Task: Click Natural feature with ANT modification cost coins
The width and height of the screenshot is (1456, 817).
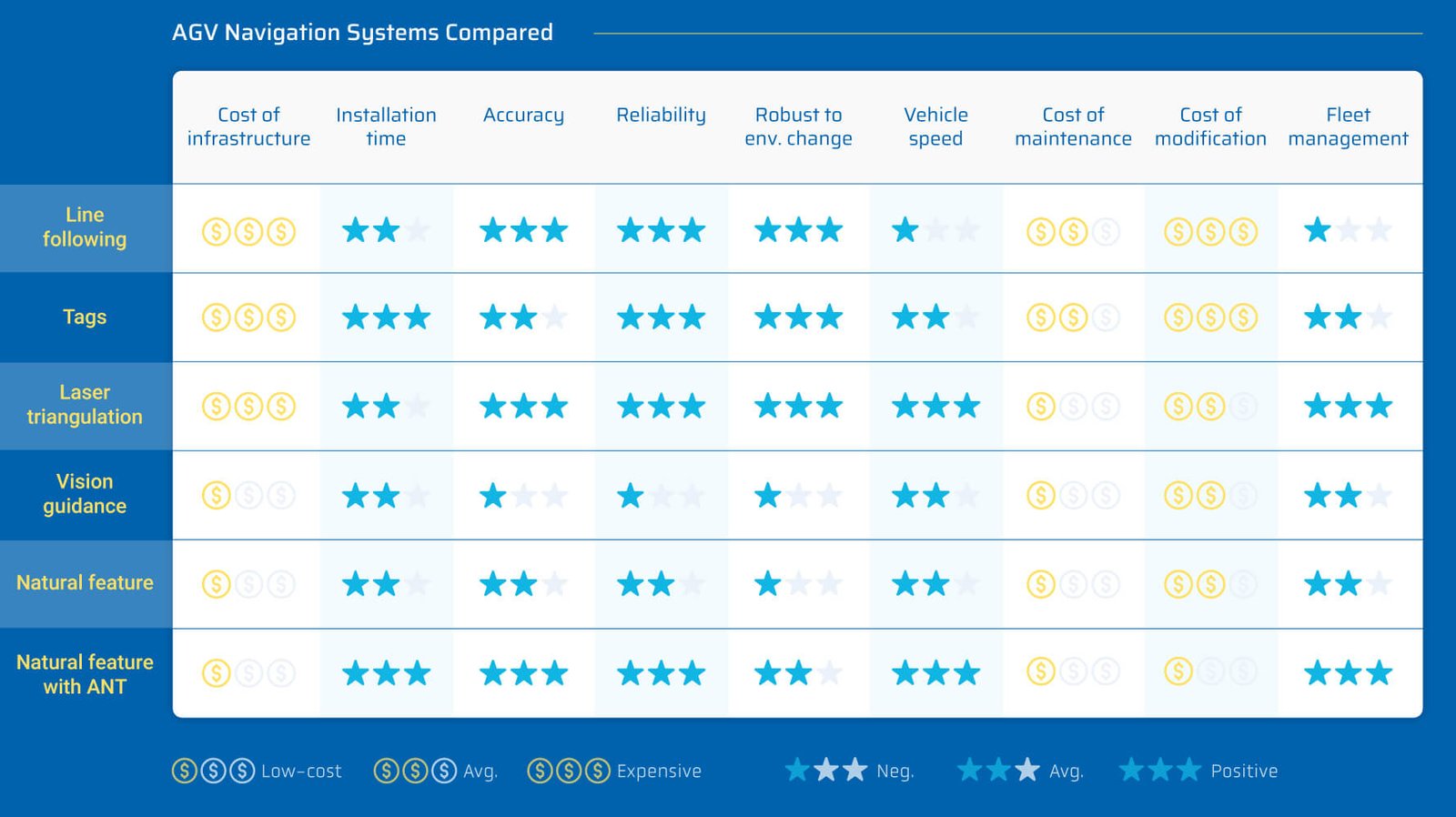Action: tap(1210, 672)
